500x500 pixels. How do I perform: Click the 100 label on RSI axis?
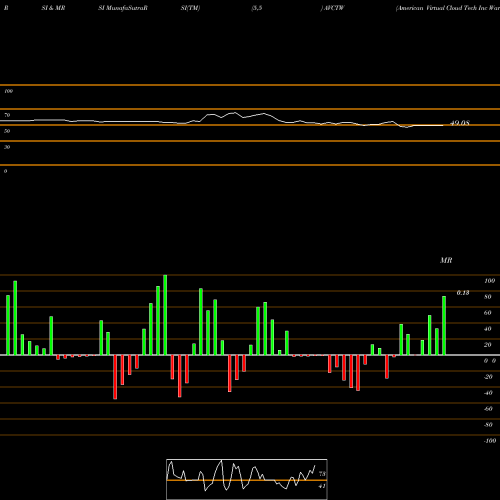coord(9,91)
